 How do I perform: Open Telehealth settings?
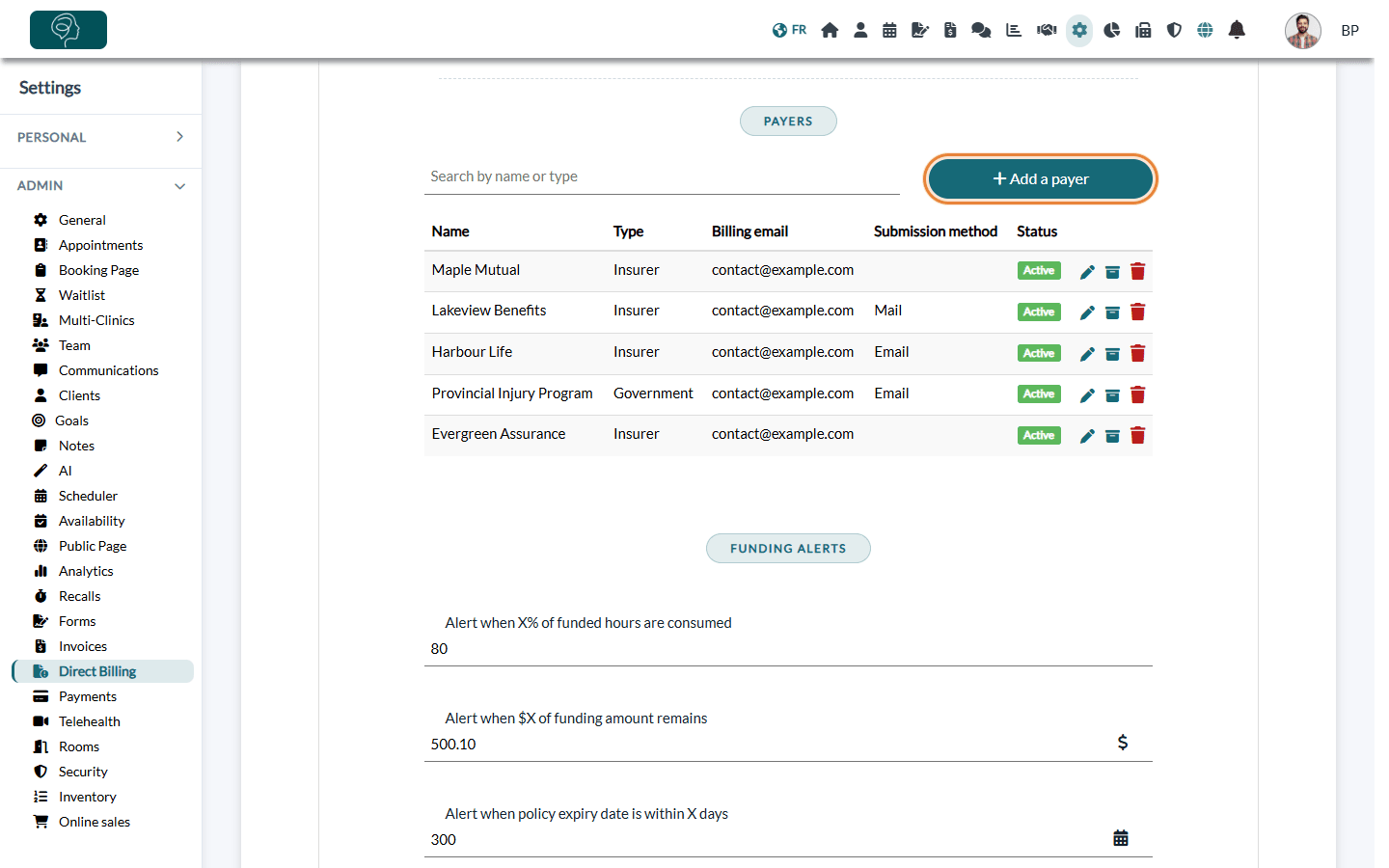tap(89, 721)
